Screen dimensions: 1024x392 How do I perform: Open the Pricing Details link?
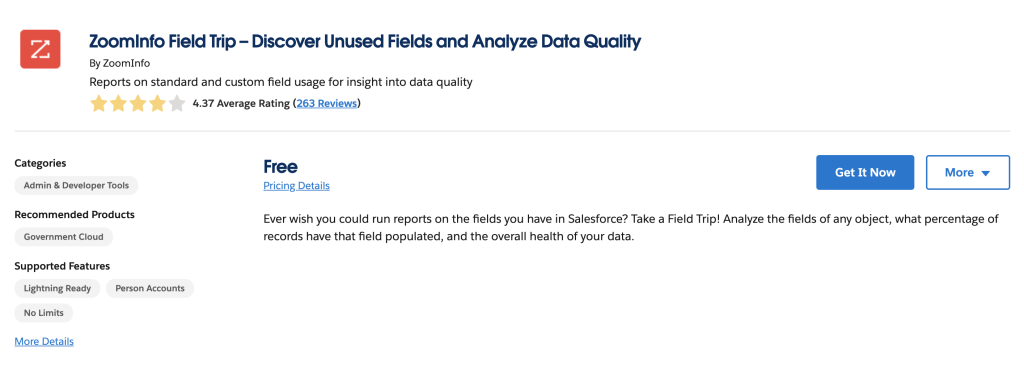pyautogui.click(x=296, y=186)
